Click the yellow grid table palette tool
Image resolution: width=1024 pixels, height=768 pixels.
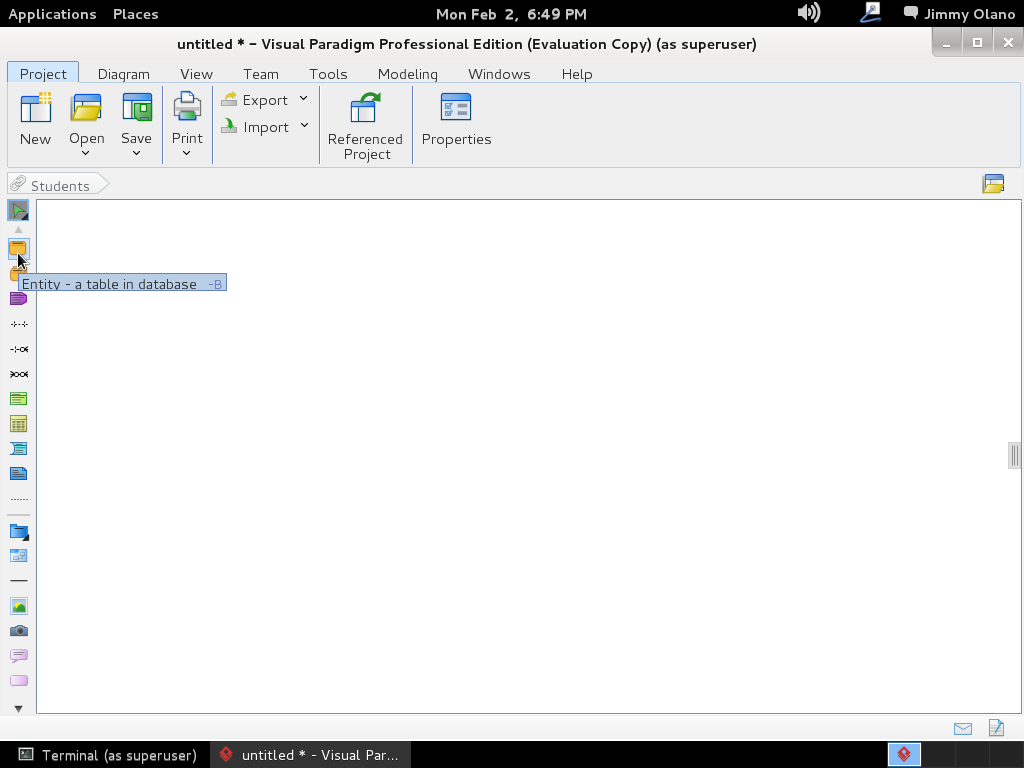click(x=18, y=424)
